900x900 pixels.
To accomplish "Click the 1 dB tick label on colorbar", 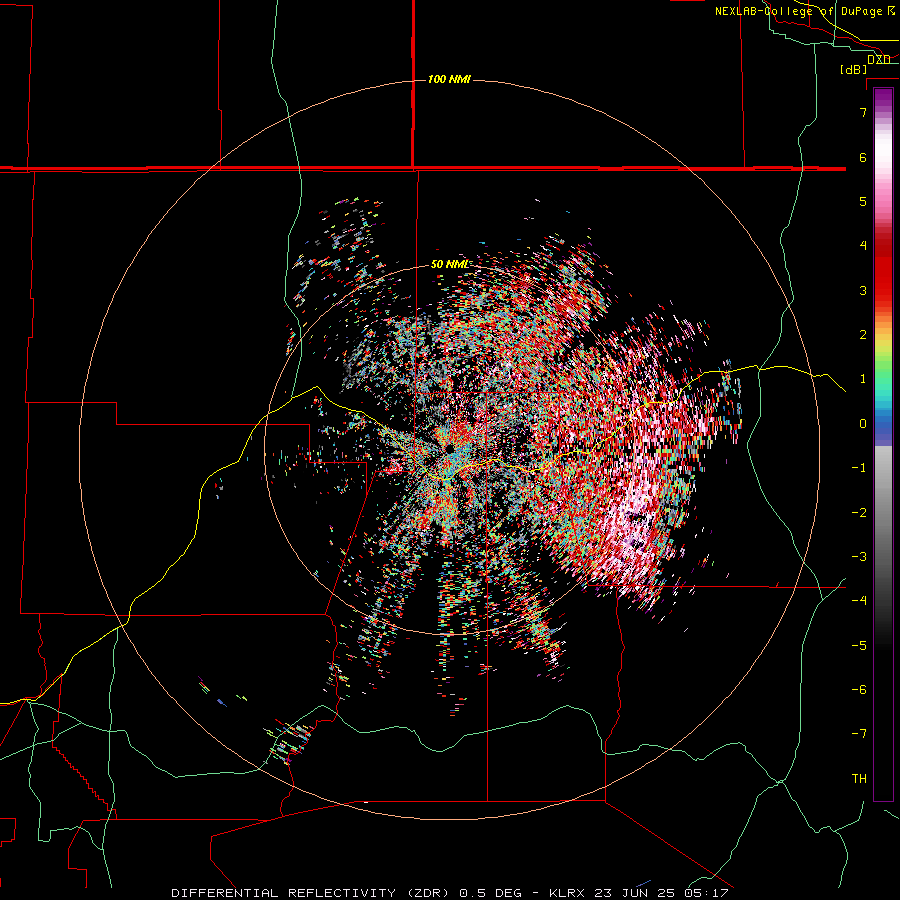I will (x=863, y=379).
